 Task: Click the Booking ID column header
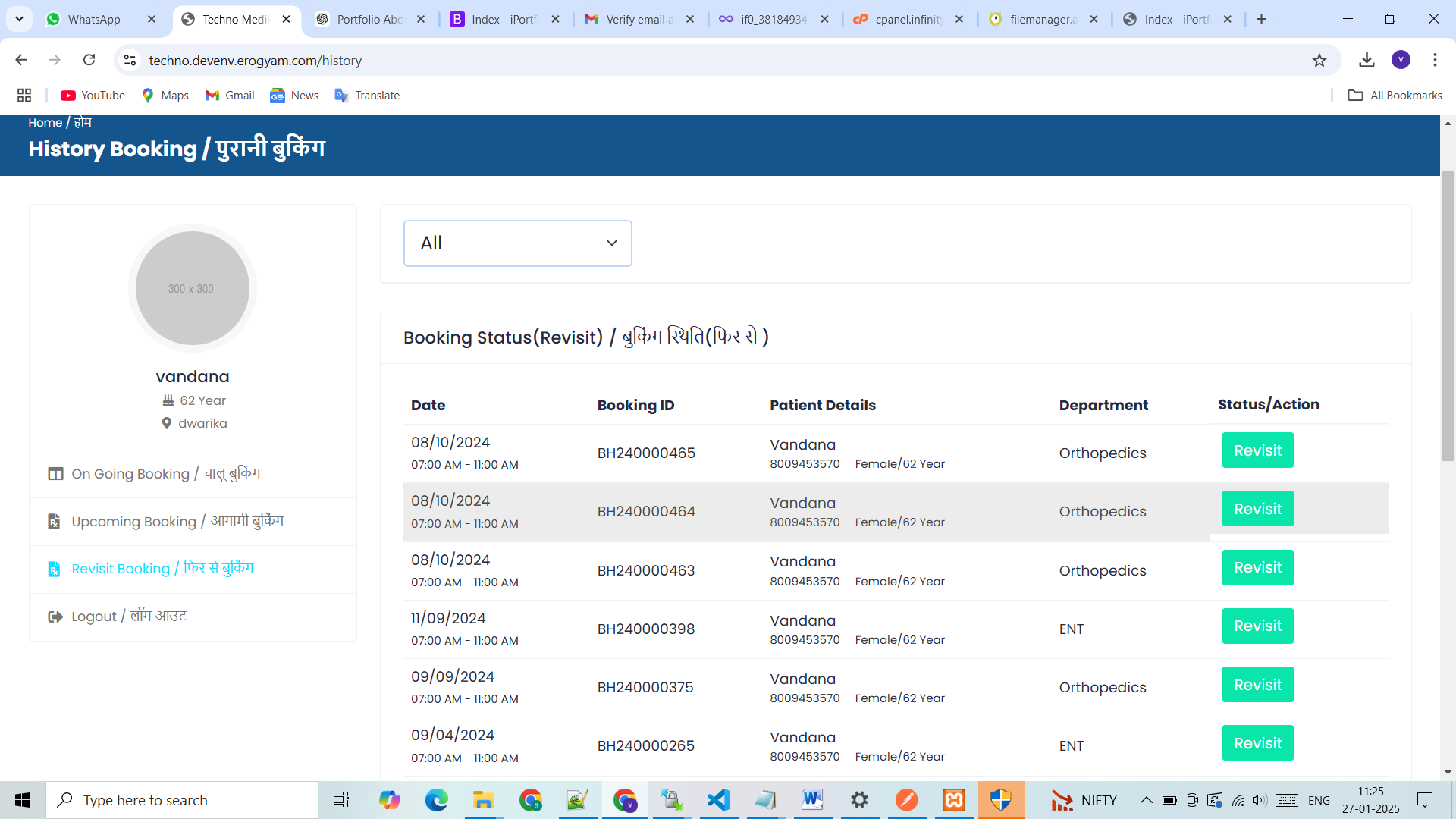point(635,405)
